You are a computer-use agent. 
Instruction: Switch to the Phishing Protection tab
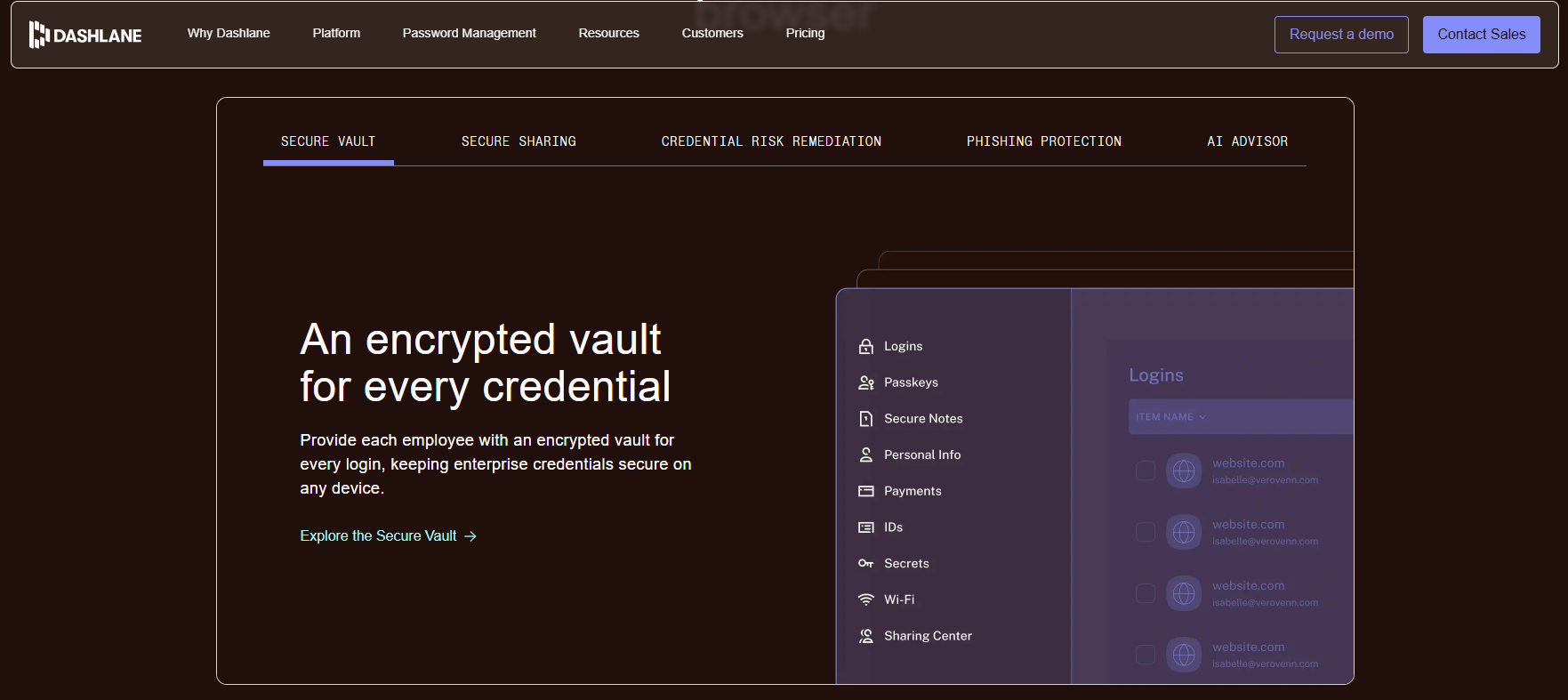pyautogui.click(x=1044, y=141)
